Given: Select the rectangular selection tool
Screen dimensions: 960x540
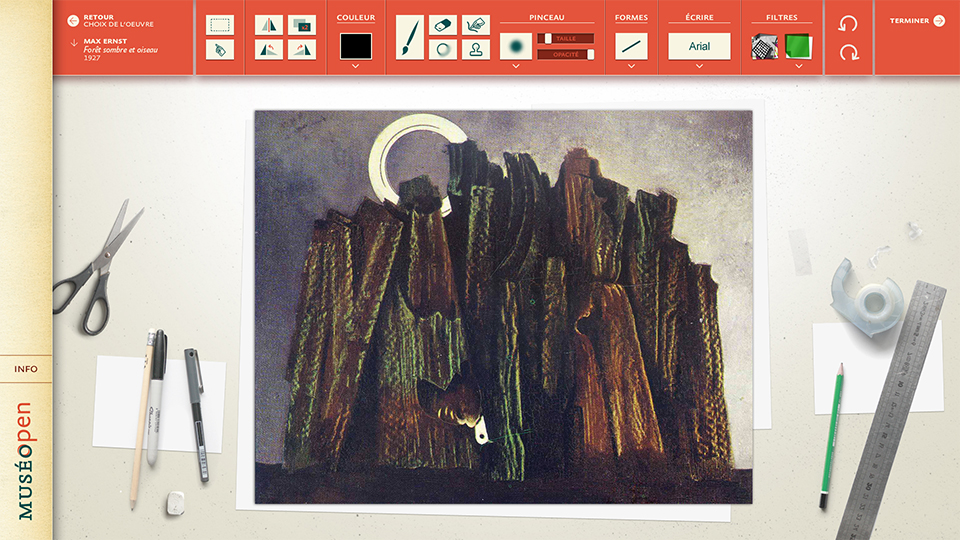Looking at the screenshot, I should [x=220, y=25].
